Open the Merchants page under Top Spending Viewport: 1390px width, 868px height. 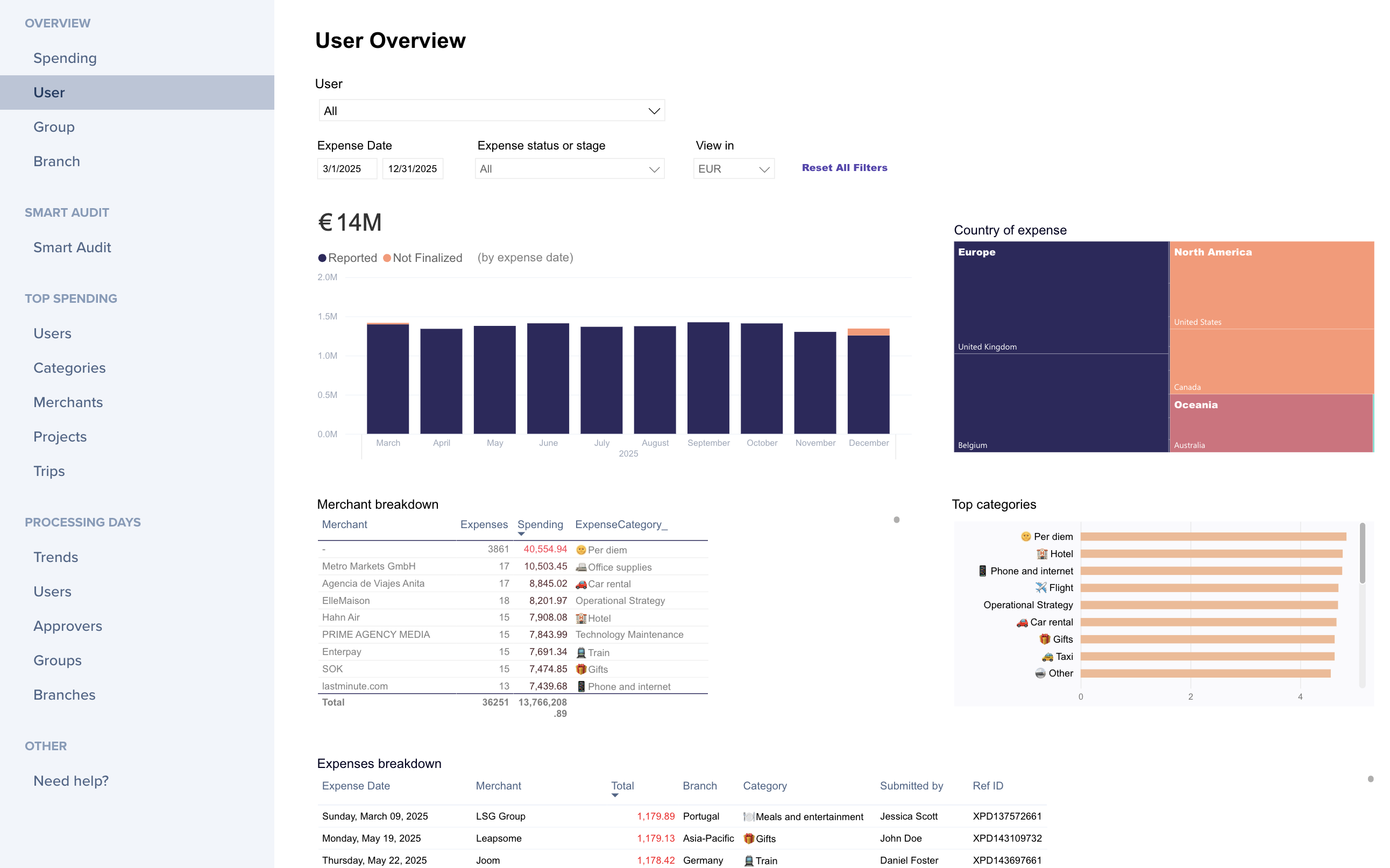tap(68, 402)
